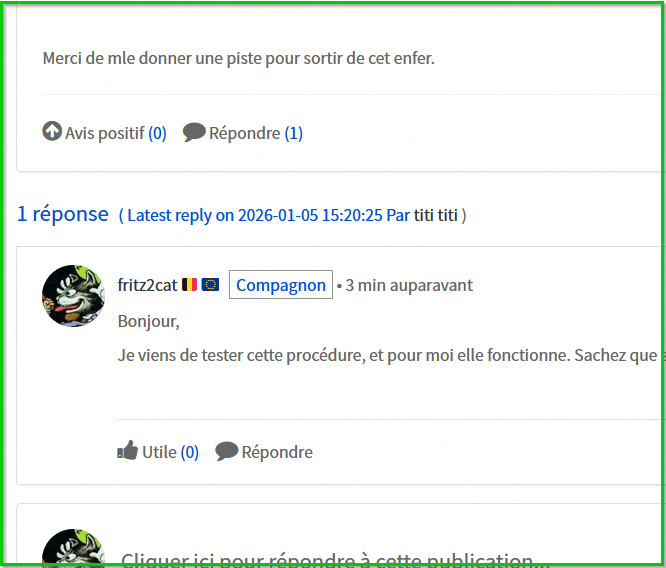Click the (1) reply count on the post
This screenshot has width=666, height=568.
coord(294,133)
